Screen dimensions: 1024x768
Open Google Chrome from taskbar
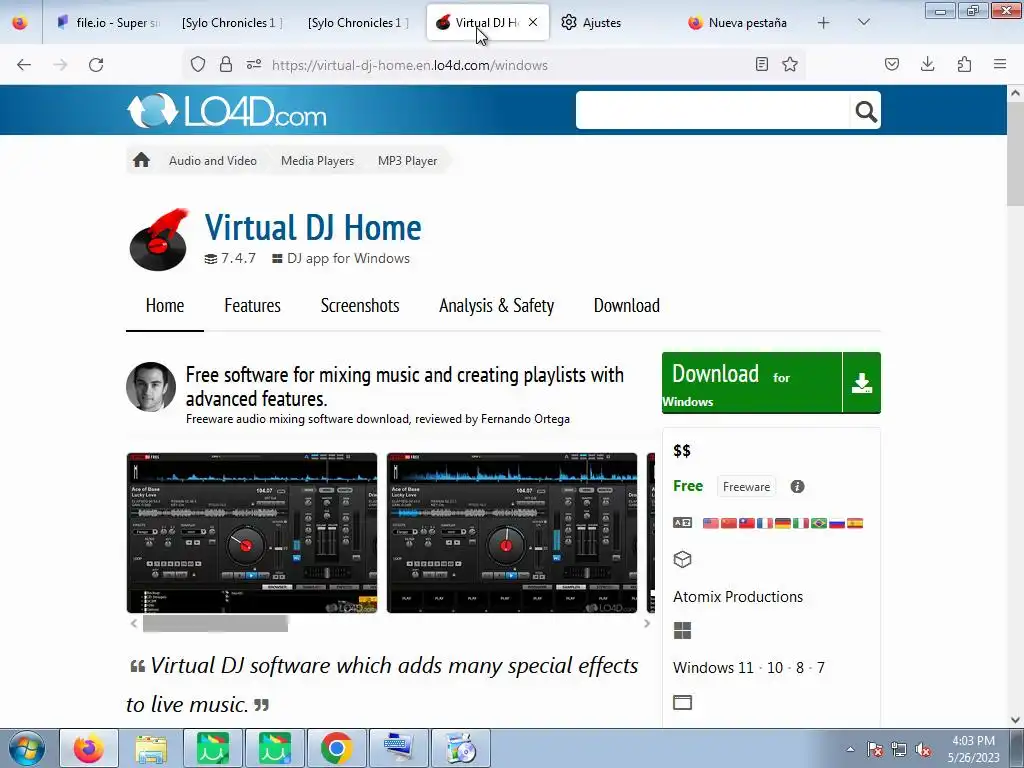click(336, 748)
